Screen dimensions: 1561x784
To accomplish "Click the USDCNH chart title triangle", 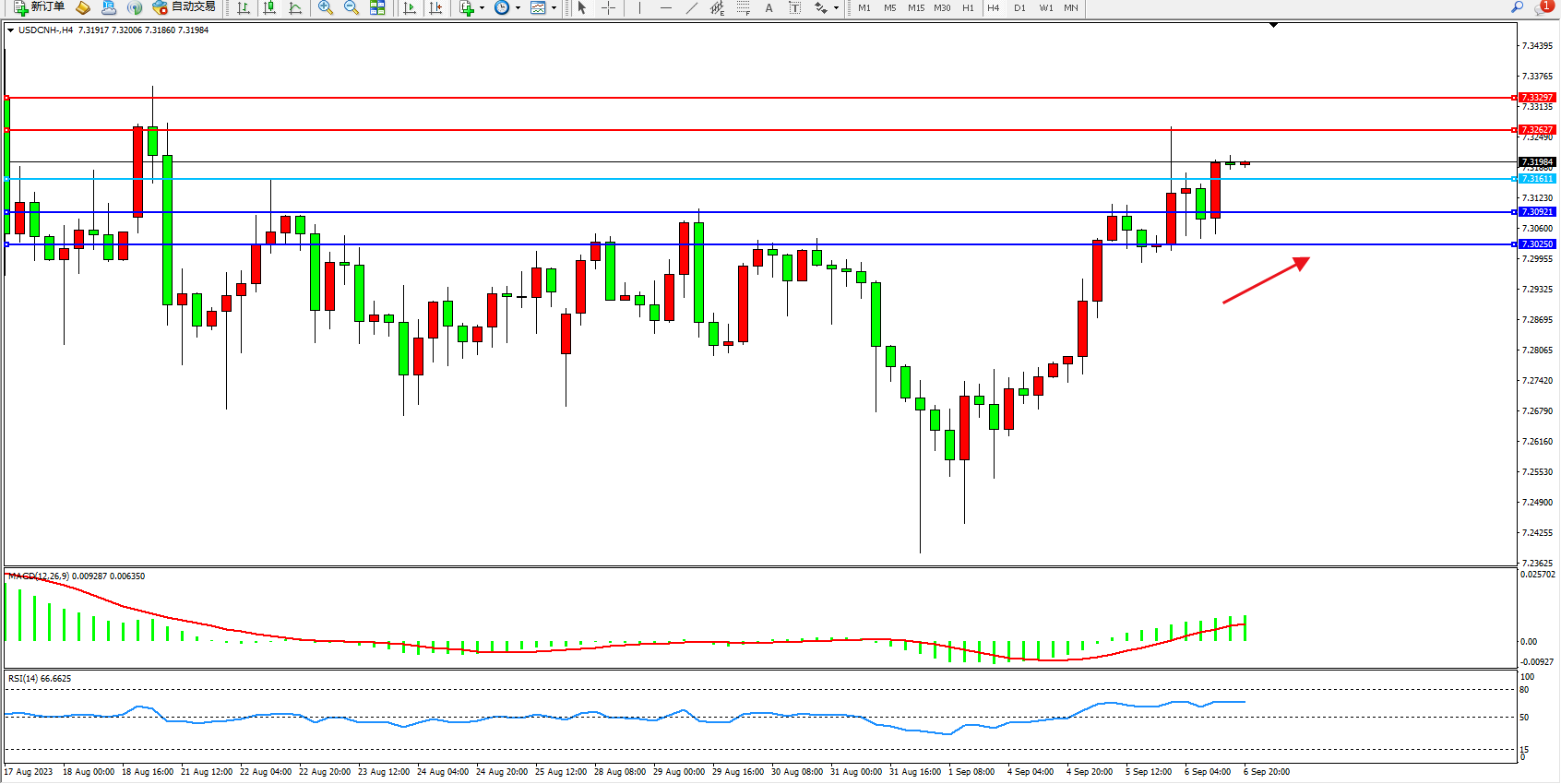I will [10, 30].
